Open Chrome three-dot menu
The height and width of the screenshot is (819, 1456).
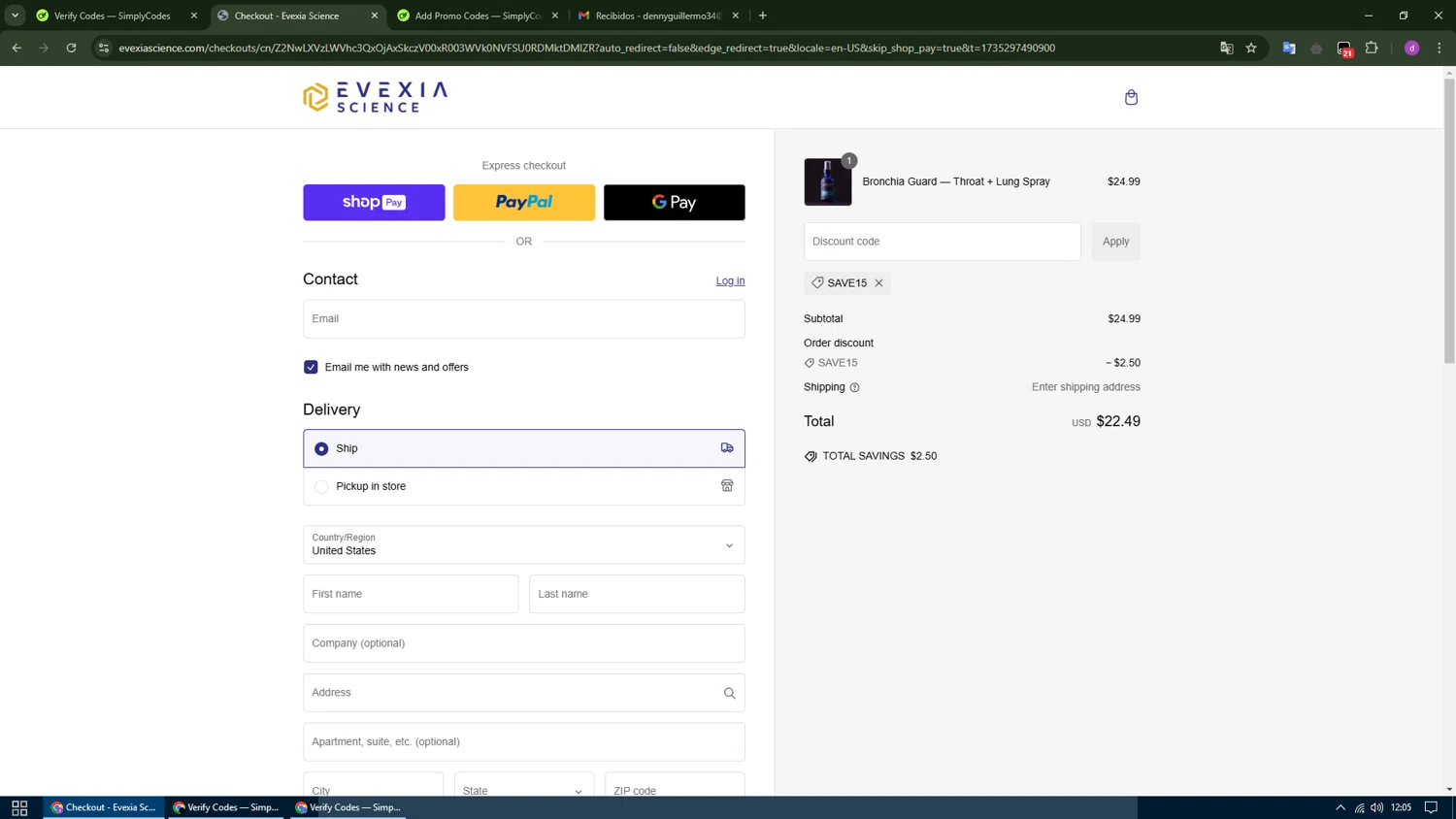(1439, 48)
